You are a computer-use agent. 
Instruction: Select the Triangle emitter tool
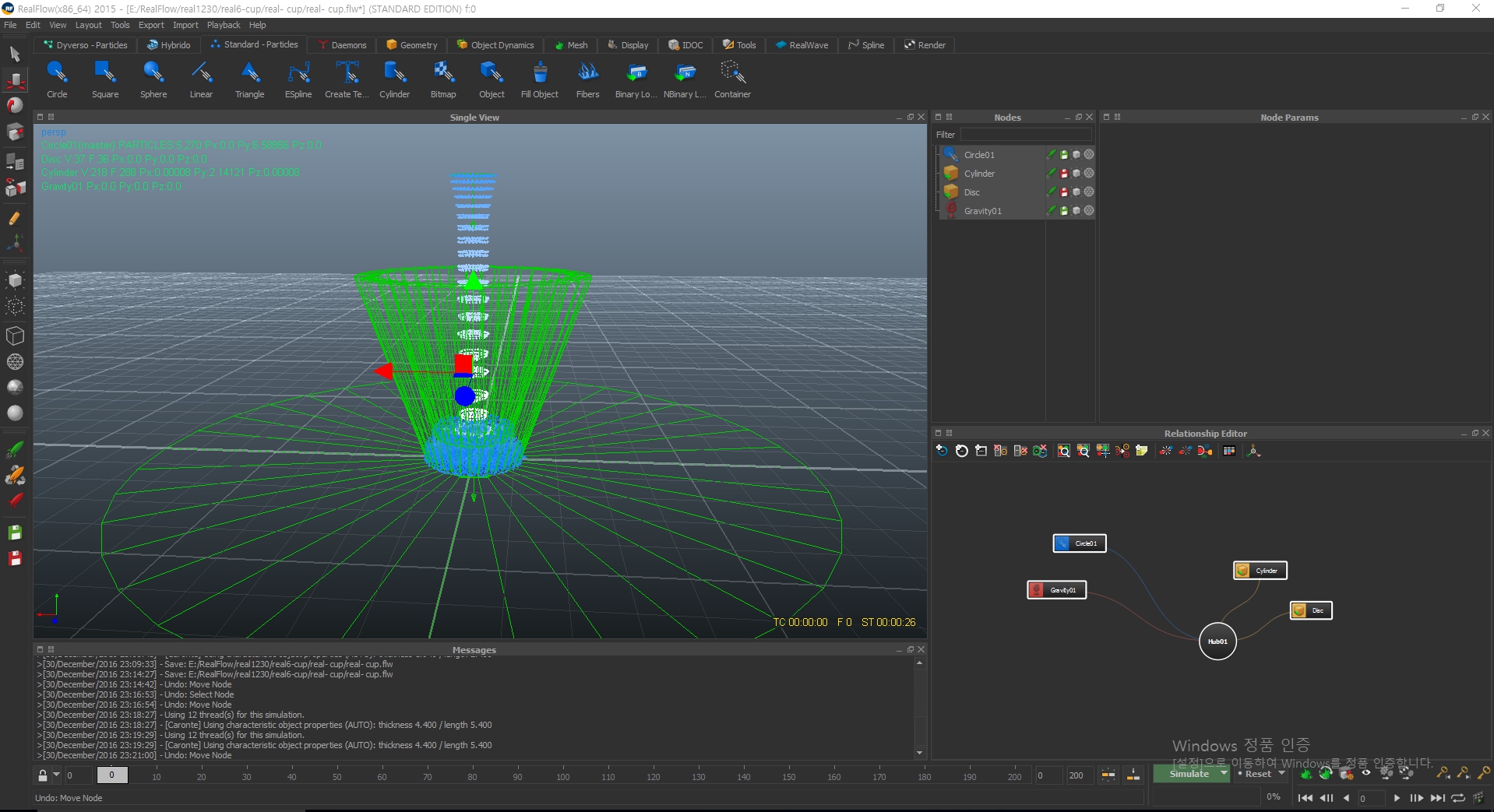pyautogui.click(x=249, y=80)
